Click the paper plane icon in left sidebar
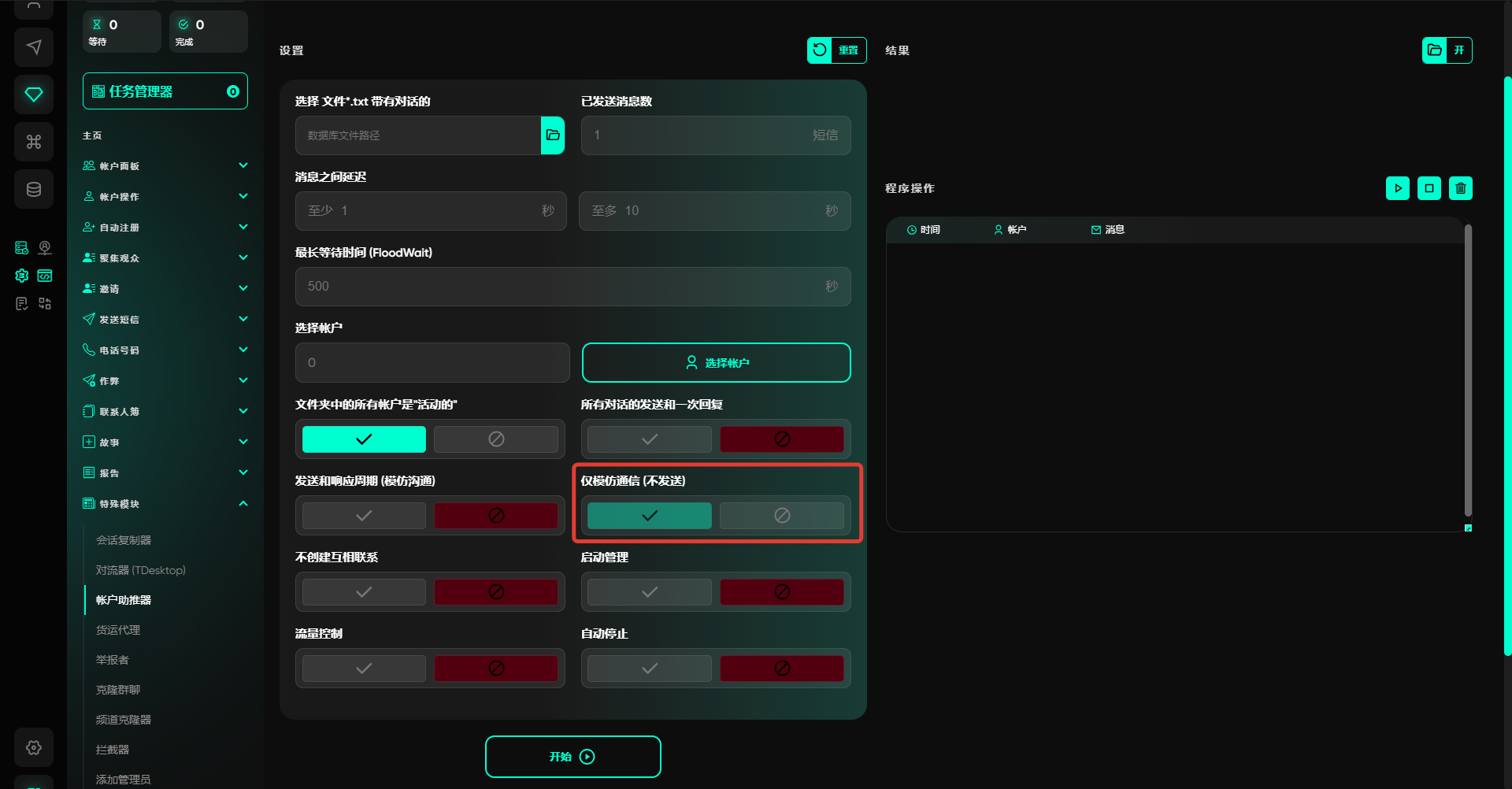Screen dimensions: 1512x789 (x=34, y=47)
